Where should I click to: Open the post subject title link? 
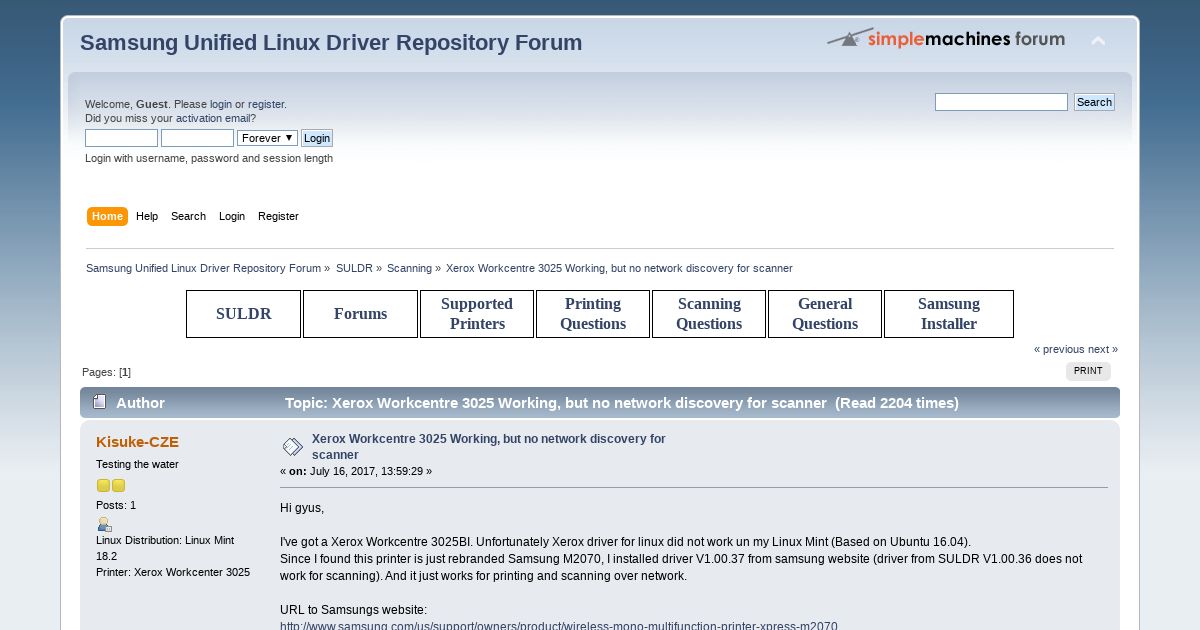pos(488,447)
